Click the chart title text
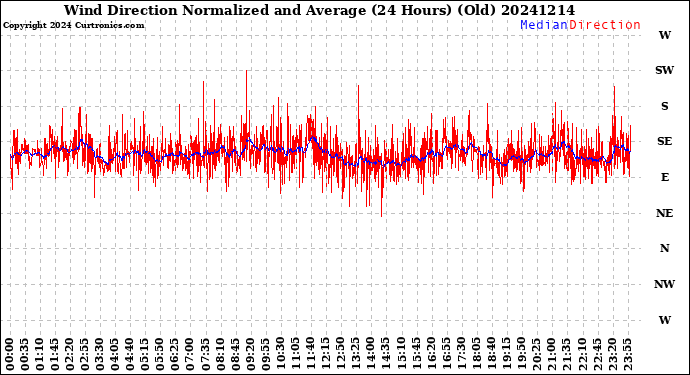This screenshot has height=375, width=690. [x=319, y=10]
